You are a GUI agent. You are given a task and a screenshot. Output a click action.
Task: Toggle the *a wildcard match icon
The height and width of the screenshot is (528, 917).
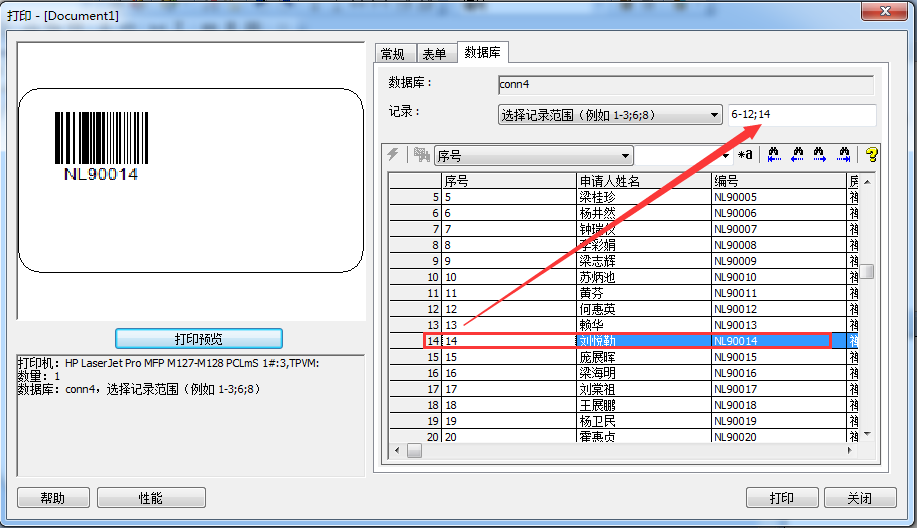745,155
